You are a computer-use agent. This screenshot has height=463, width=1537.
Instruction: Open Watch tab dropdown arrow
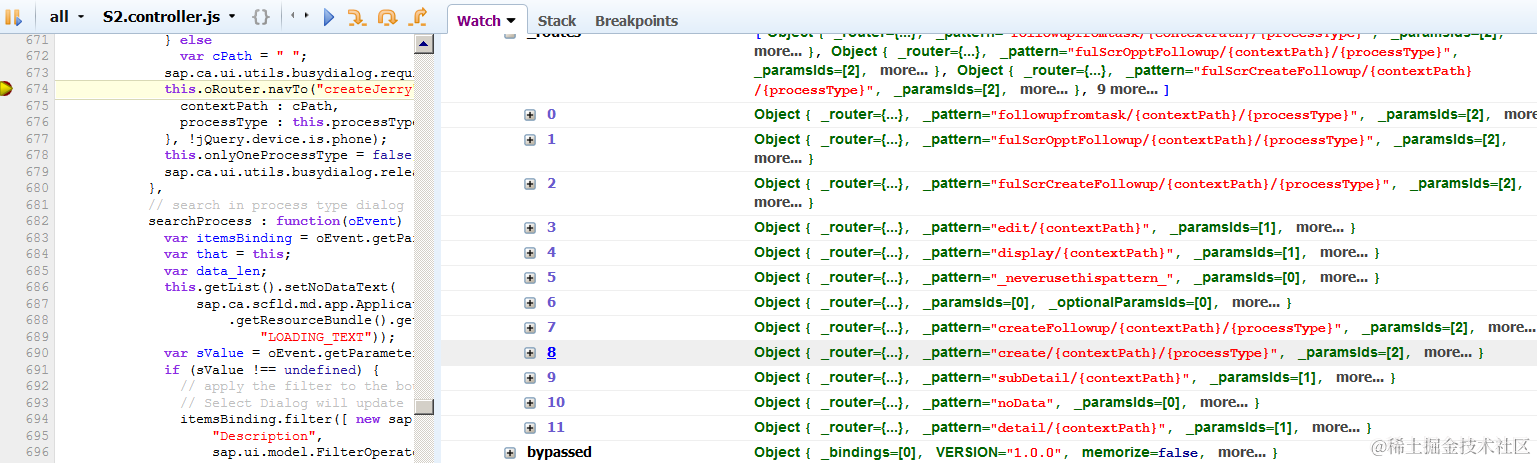511,20
